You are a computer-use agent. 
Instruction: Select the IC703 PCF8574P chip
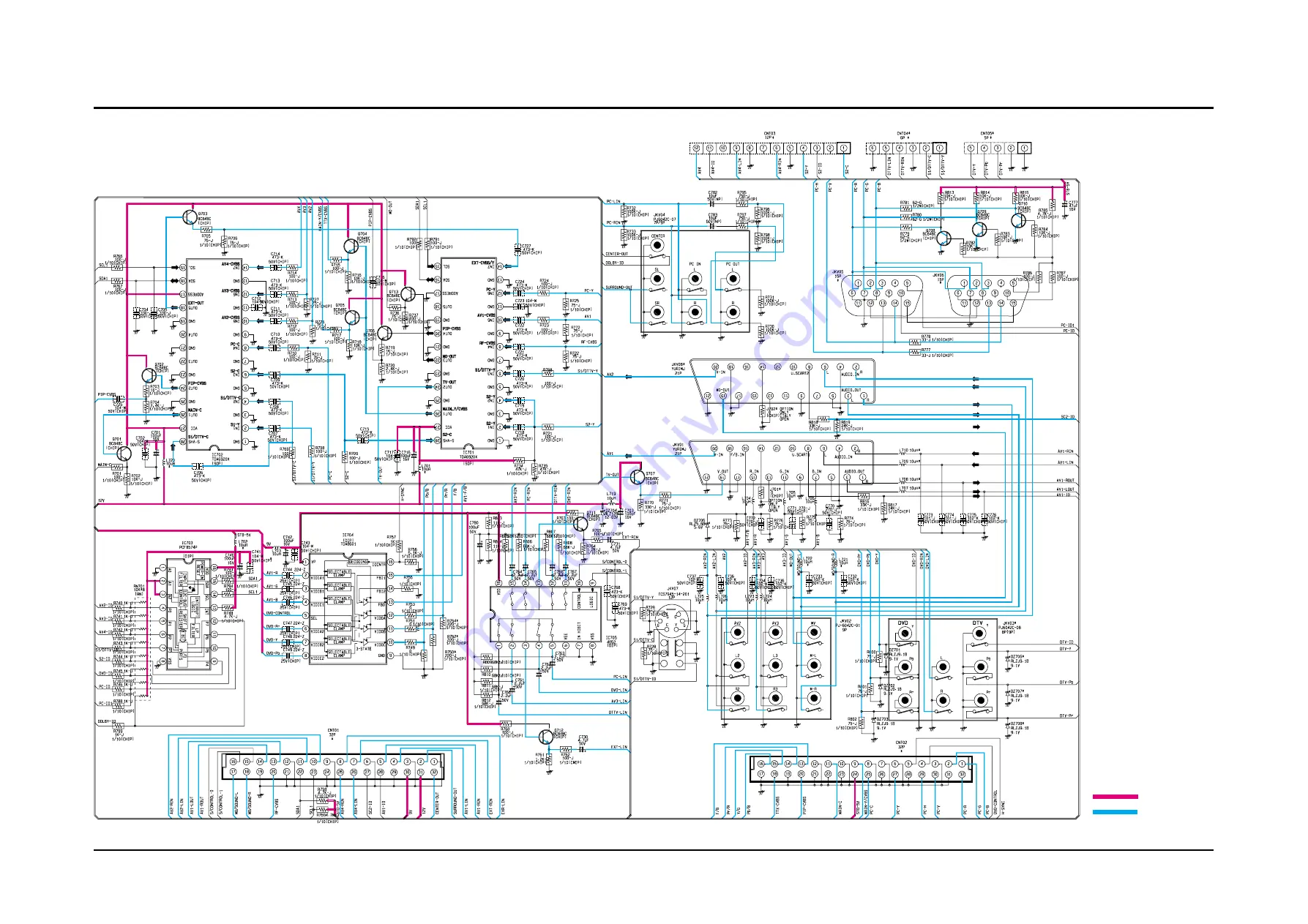pos(189,615)
